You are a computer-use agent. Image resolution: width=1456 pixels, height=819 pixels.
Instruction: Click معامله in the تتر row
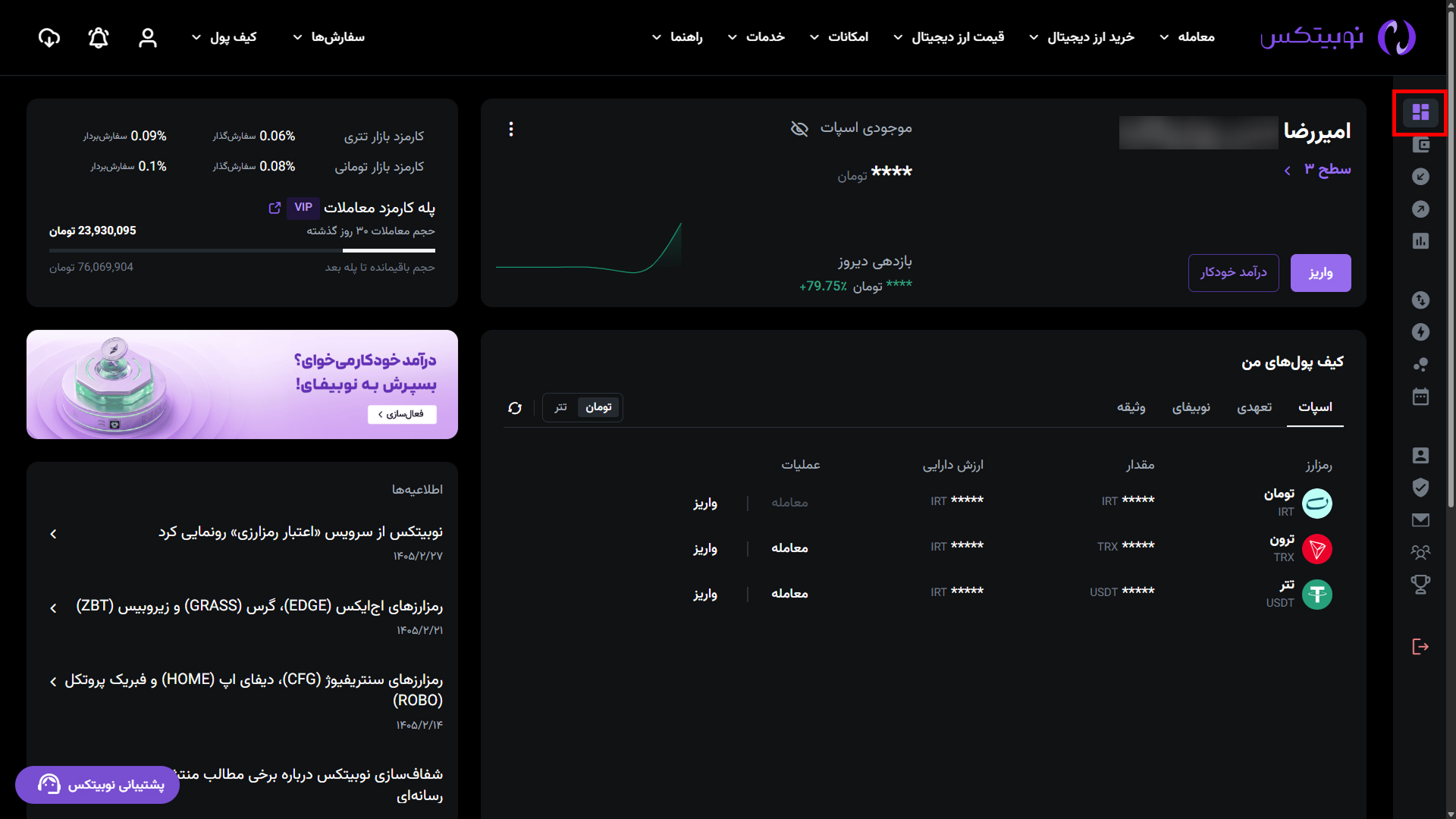789,595
